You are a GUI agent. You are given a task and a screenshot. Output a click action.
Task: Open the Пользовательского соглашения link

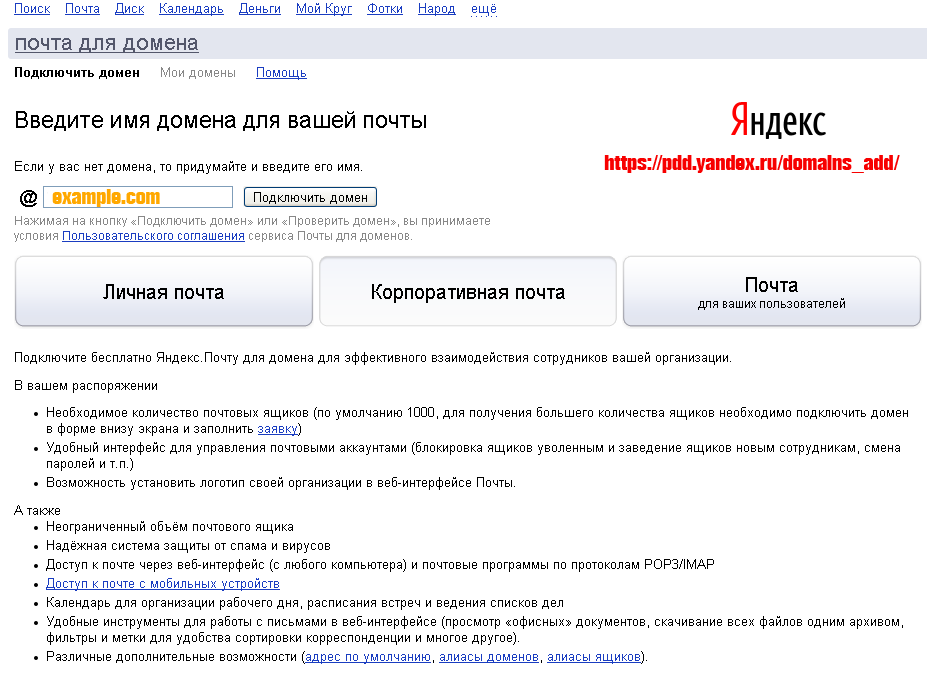pos(153,236)
